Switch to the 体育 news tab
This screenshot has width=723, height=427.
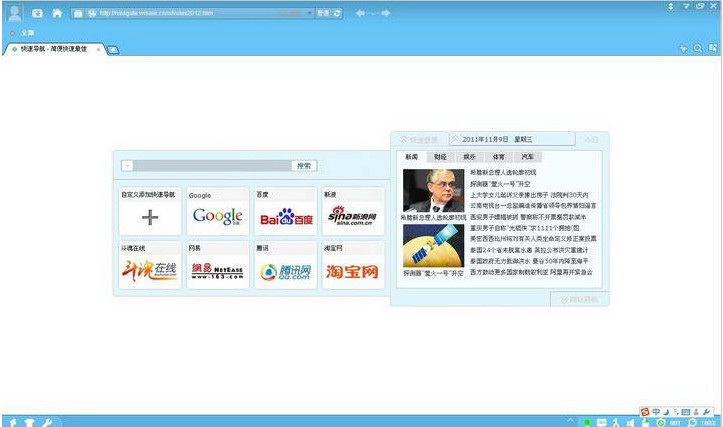[x=498, y=157]
